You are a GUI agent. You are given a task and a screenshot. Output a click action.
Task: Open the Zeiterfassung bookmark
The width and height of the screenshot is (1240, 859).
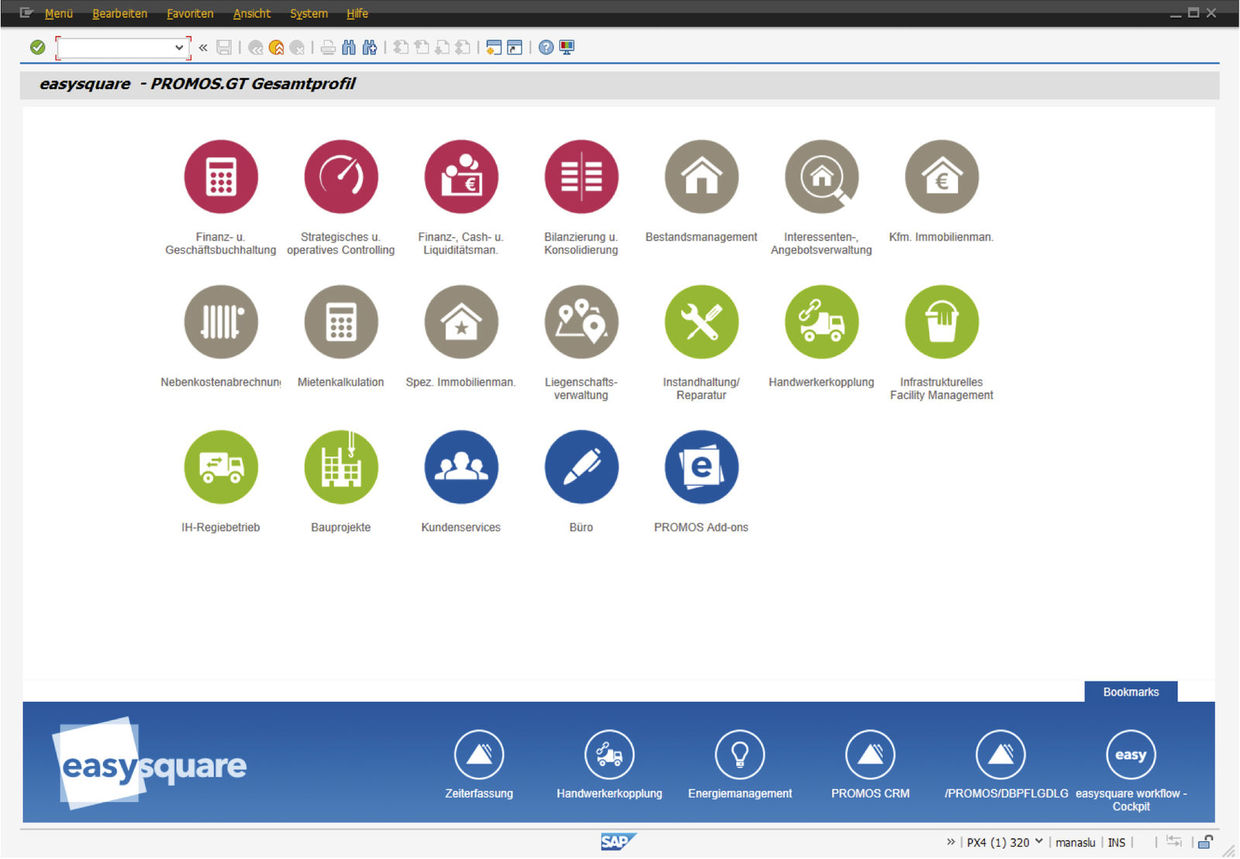click(x=479, y=754)
